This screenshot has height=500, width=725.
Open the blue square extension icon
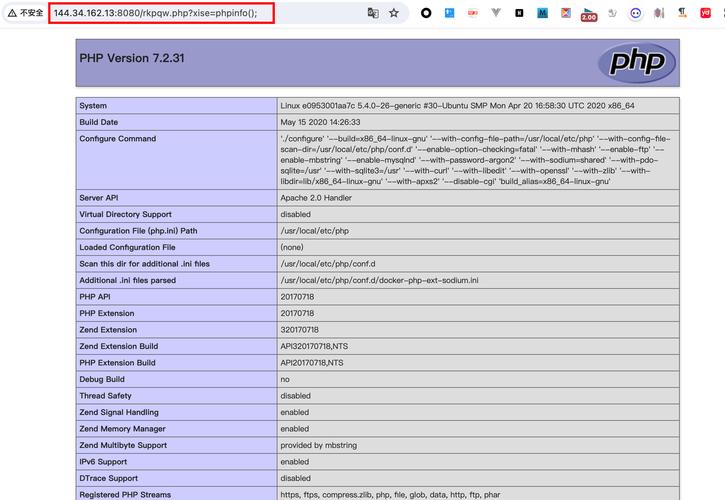coord(449,13)
